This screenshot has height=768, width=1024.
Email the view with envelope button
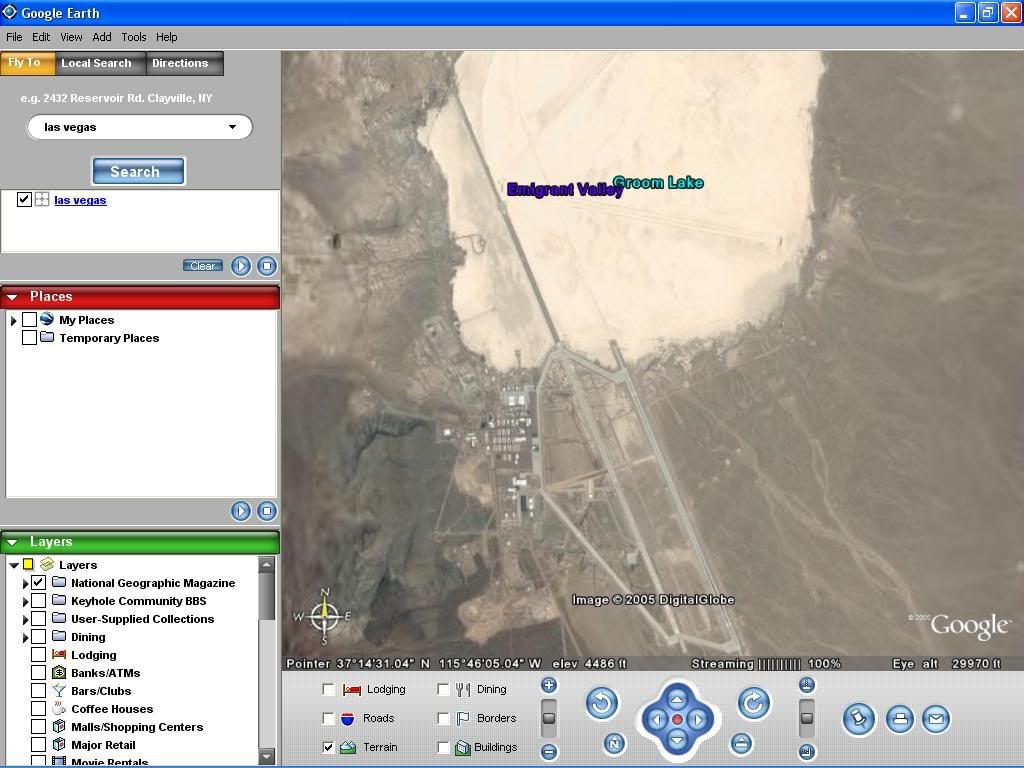[936, 719]
